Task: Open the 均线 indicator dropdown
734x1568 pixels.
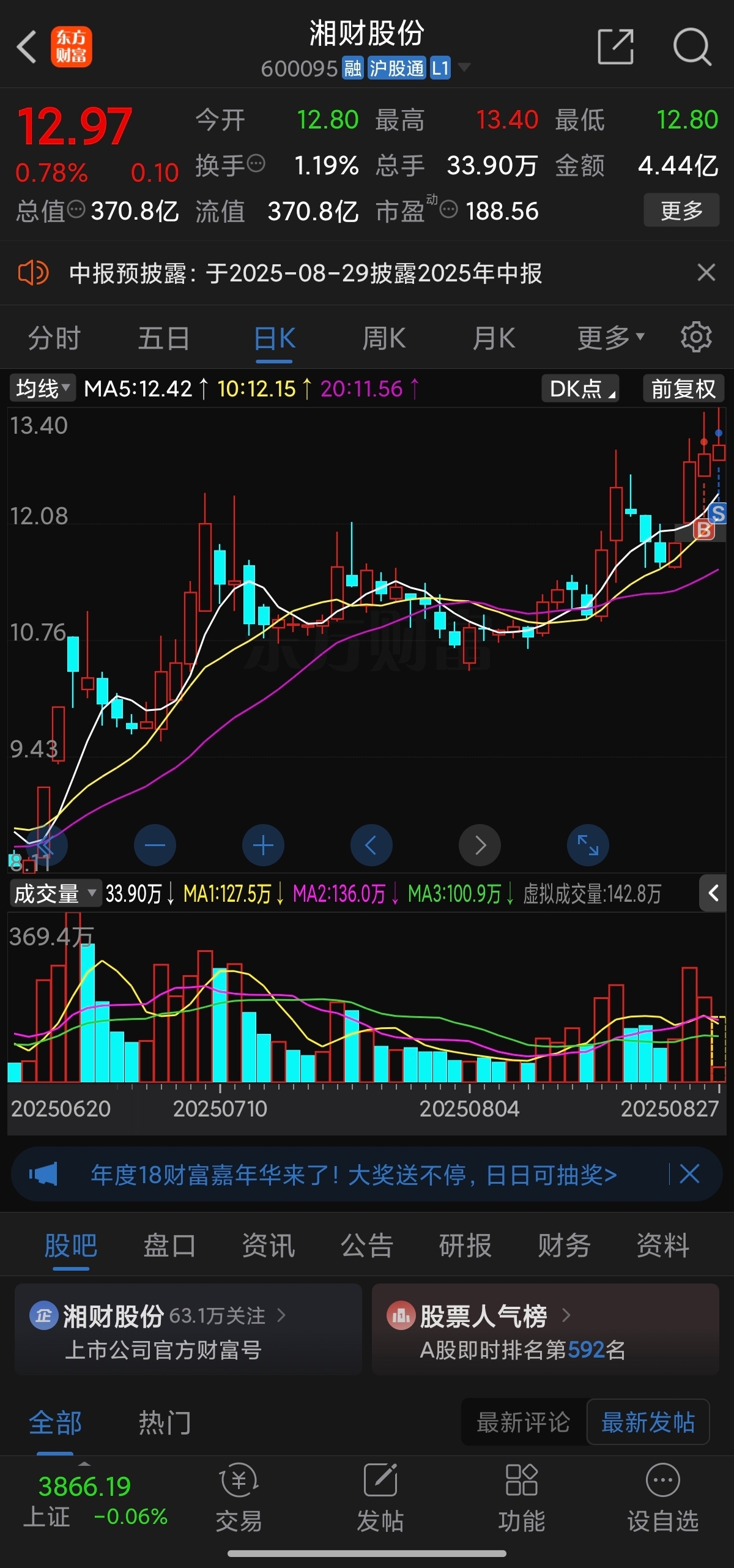Action: coord(42,388)
